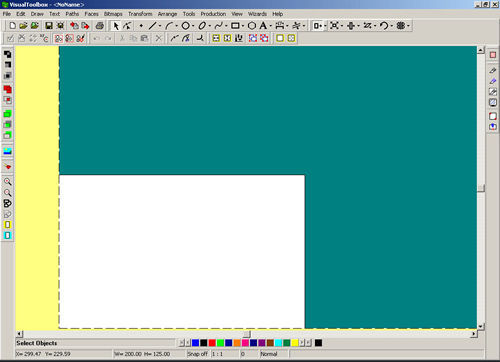Open dropdown arrow next to line tool

pos(160,26)
